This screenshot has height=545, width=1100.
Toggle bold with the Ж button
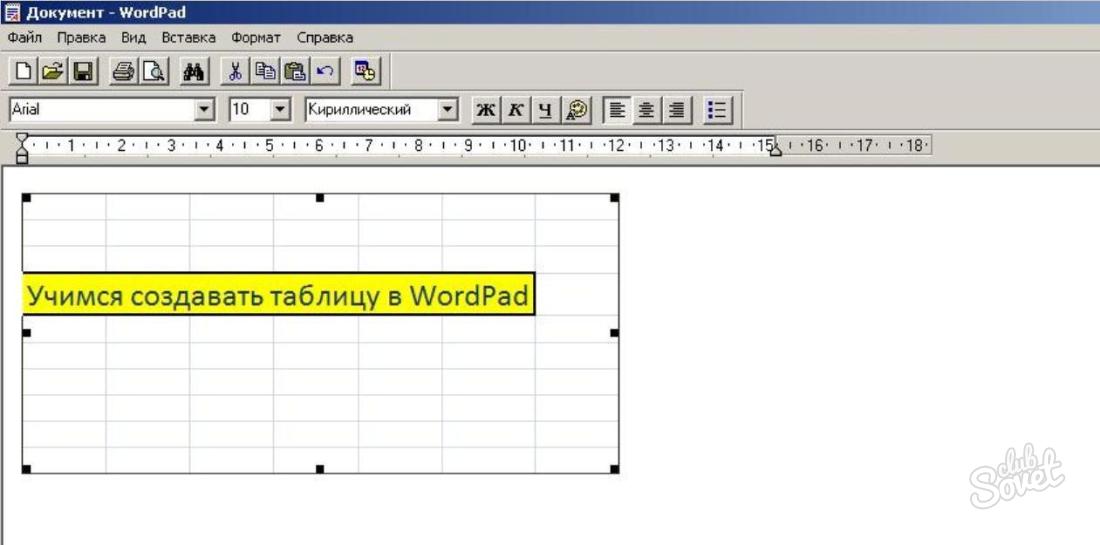click(485, 110)
